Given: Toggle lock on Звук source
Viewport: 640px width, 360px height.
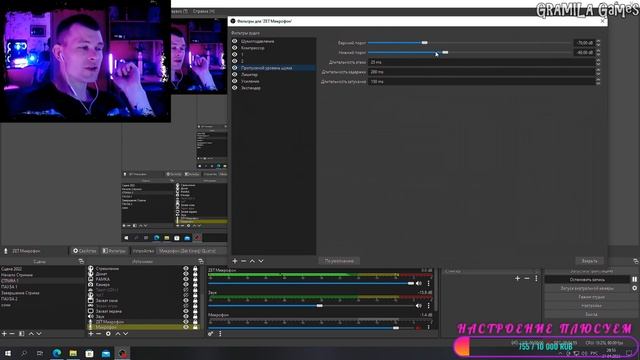Looking at the screenshot, I should pos(195,316).
